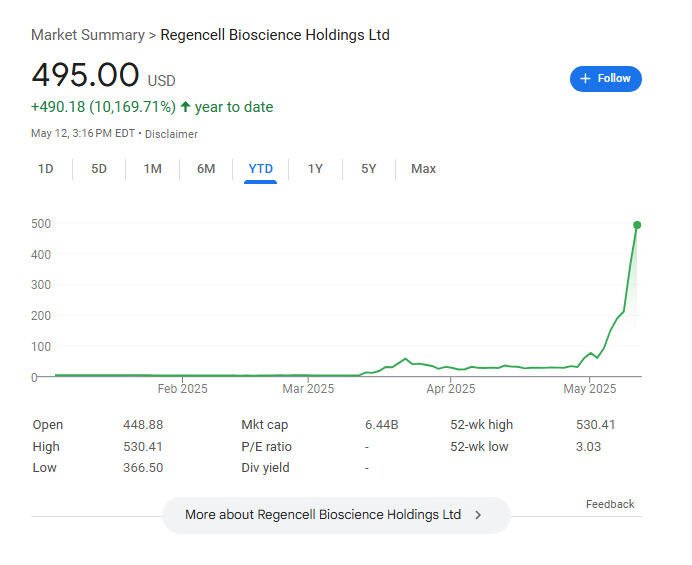This screenshot has width=692, height=565.
Task: Show the 1Y chart range
Action: (315, 169)
